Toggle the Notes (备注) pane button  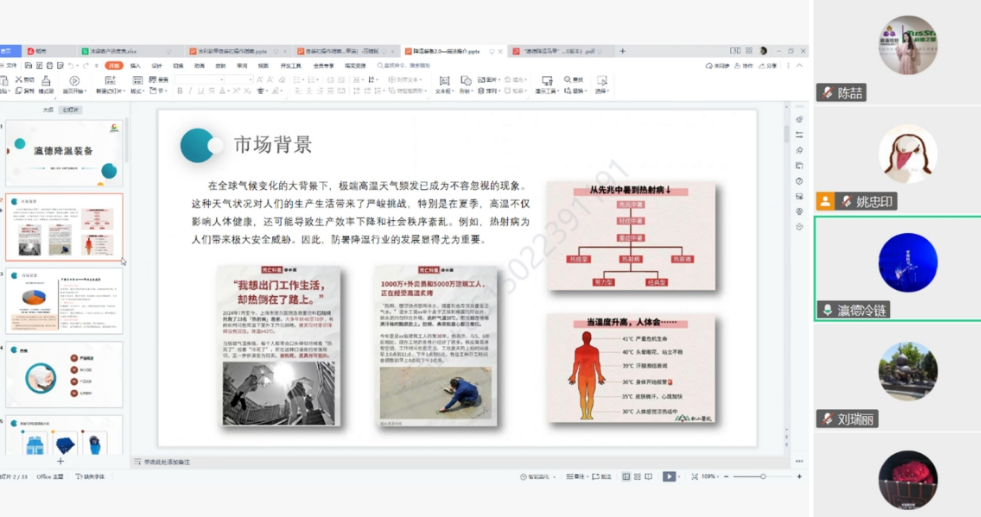click(576, 476)
